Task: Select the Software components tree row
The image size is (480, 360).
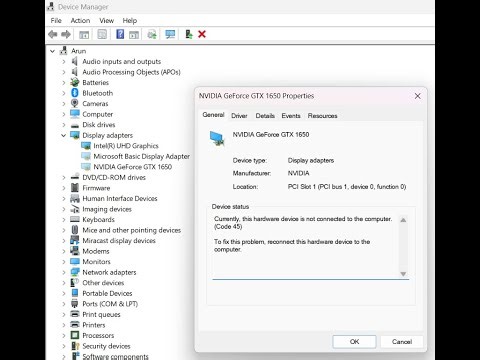Action: [x=115, y=356]
